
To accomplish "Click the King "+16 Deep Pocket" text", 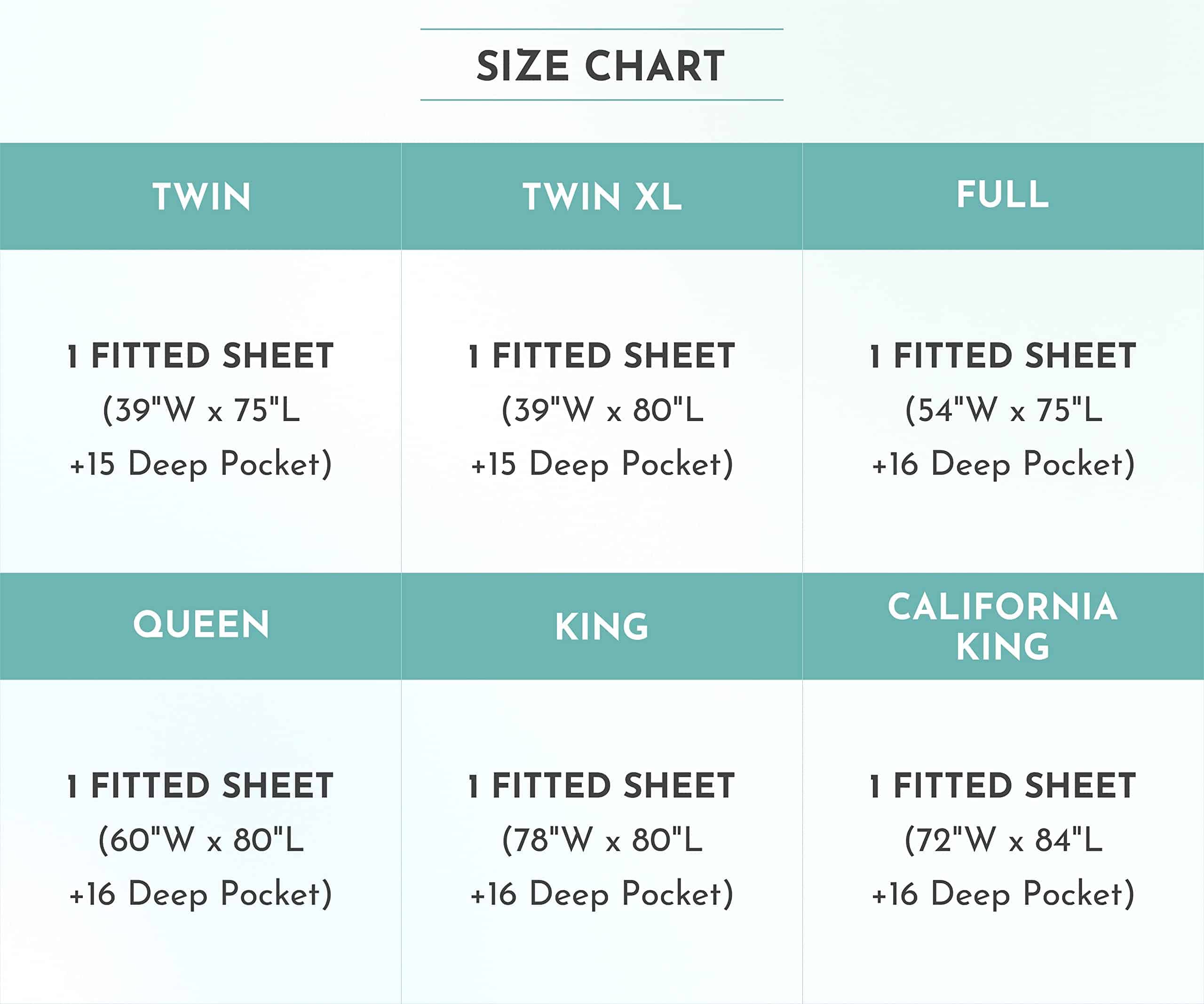I will (602, 894).
